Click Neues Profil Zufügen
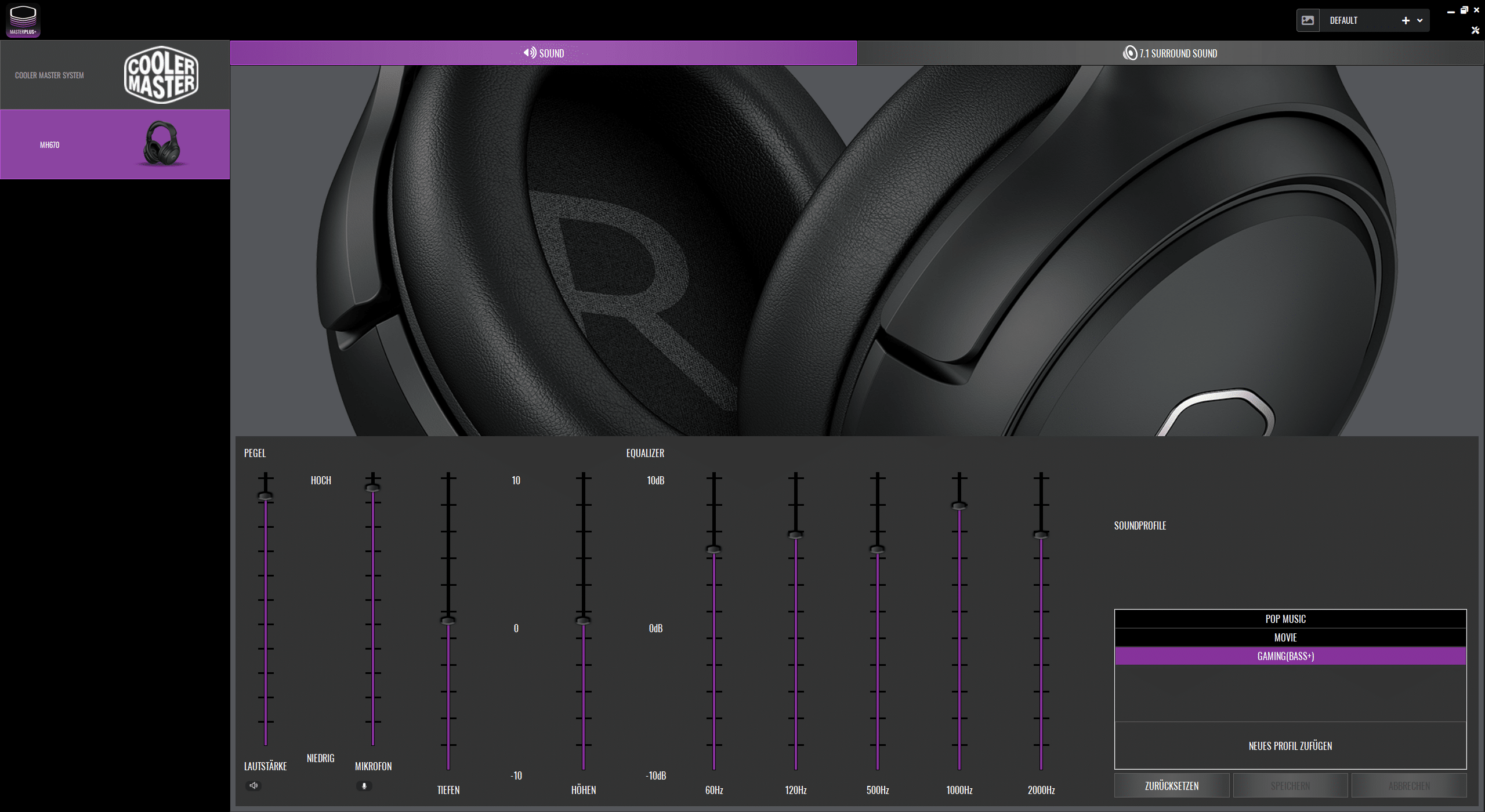Viewport: 1485px width, 812px height. tap(1290, 746)
